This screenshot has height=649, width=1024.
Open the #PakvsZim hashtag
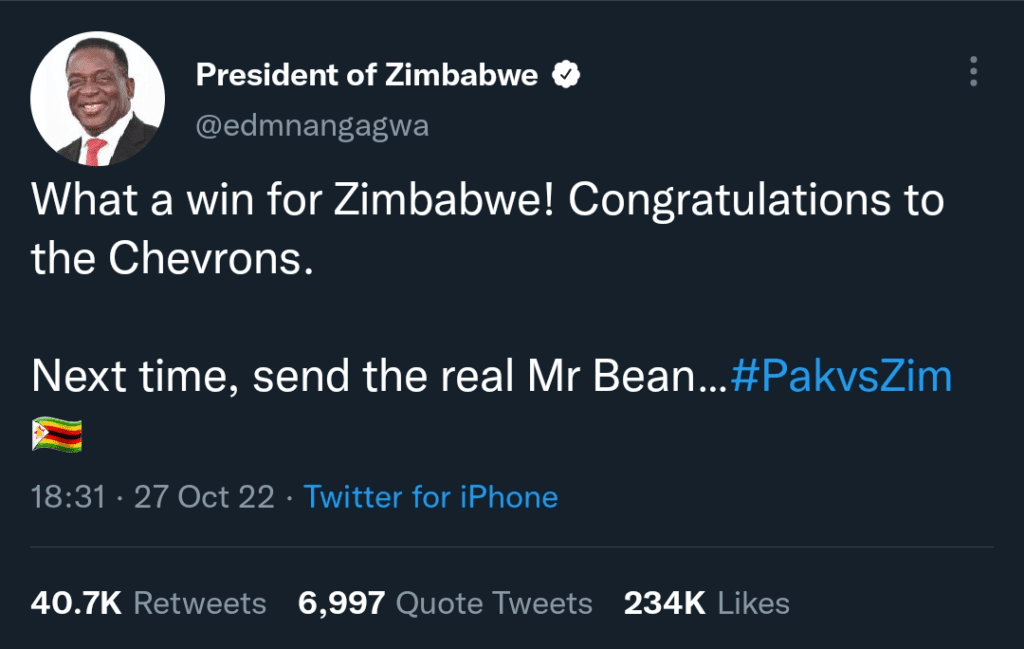tap(841, 377)
